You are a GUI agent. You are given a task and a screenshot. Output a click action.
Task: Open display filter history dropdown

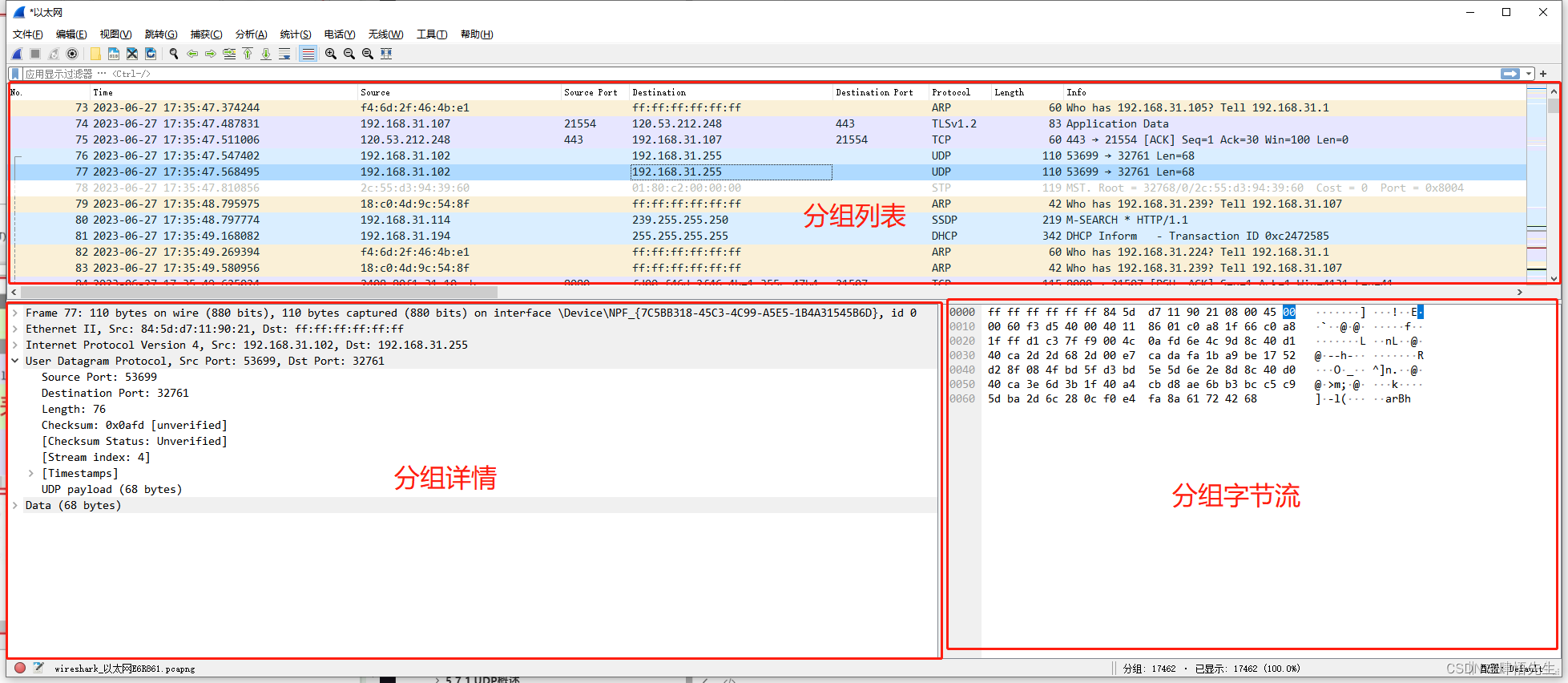[1529, 74]
